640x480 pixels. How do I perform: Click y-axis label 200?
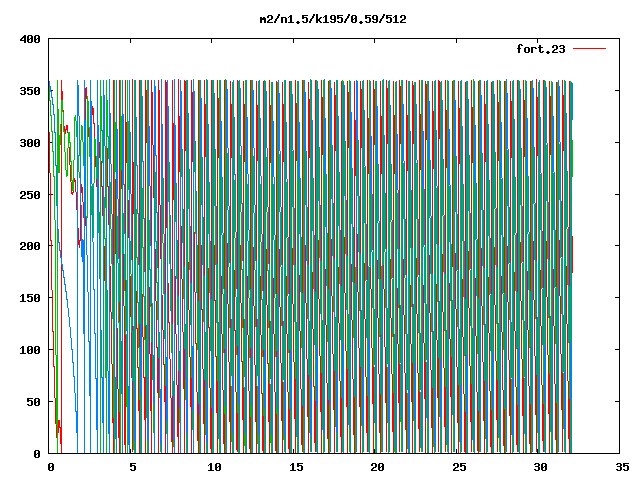click(x=30, y=246)
